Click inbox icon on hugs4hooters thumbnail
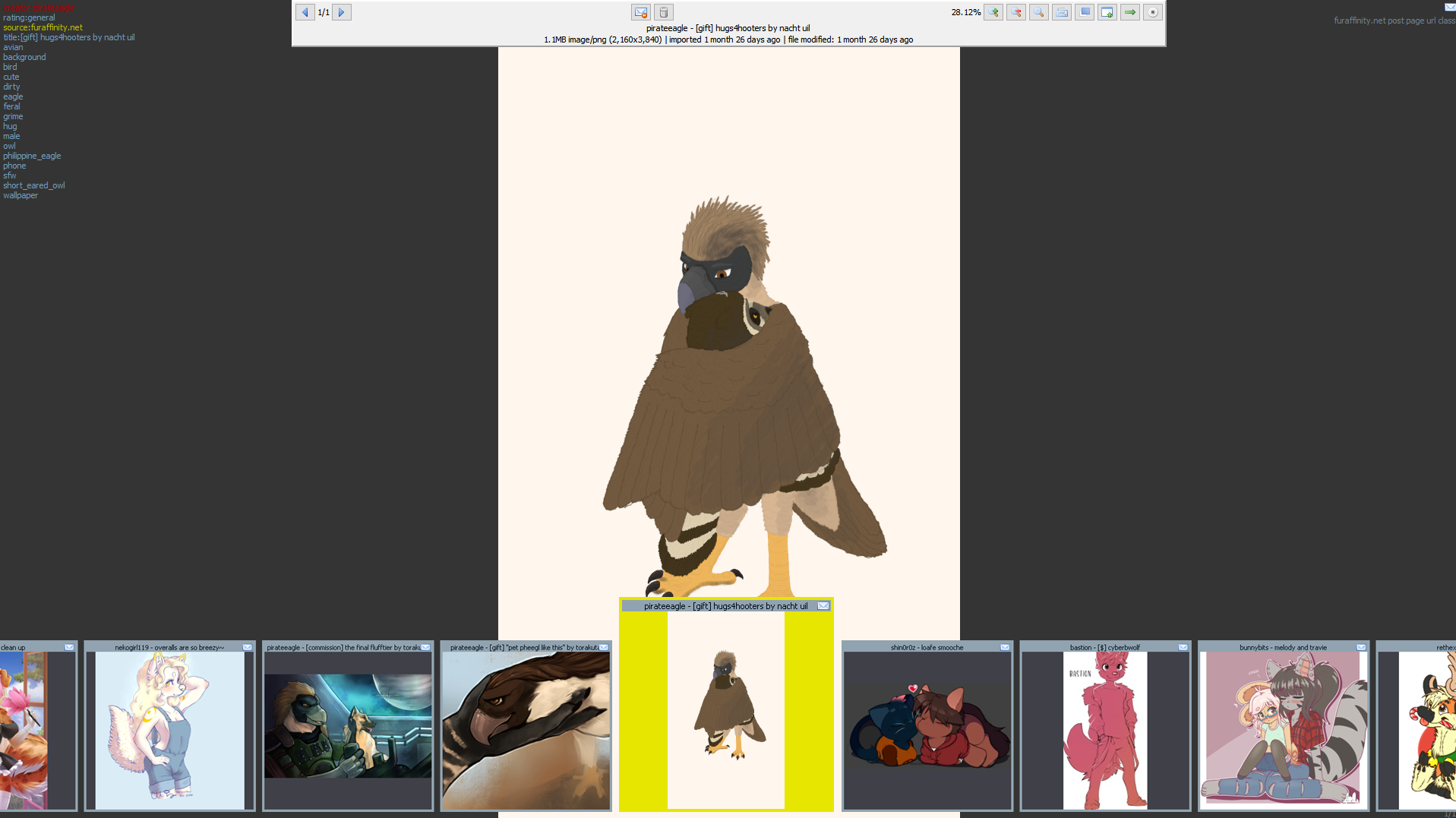The height and width of the screenshot is (818, 1456). tap(823, 606)
